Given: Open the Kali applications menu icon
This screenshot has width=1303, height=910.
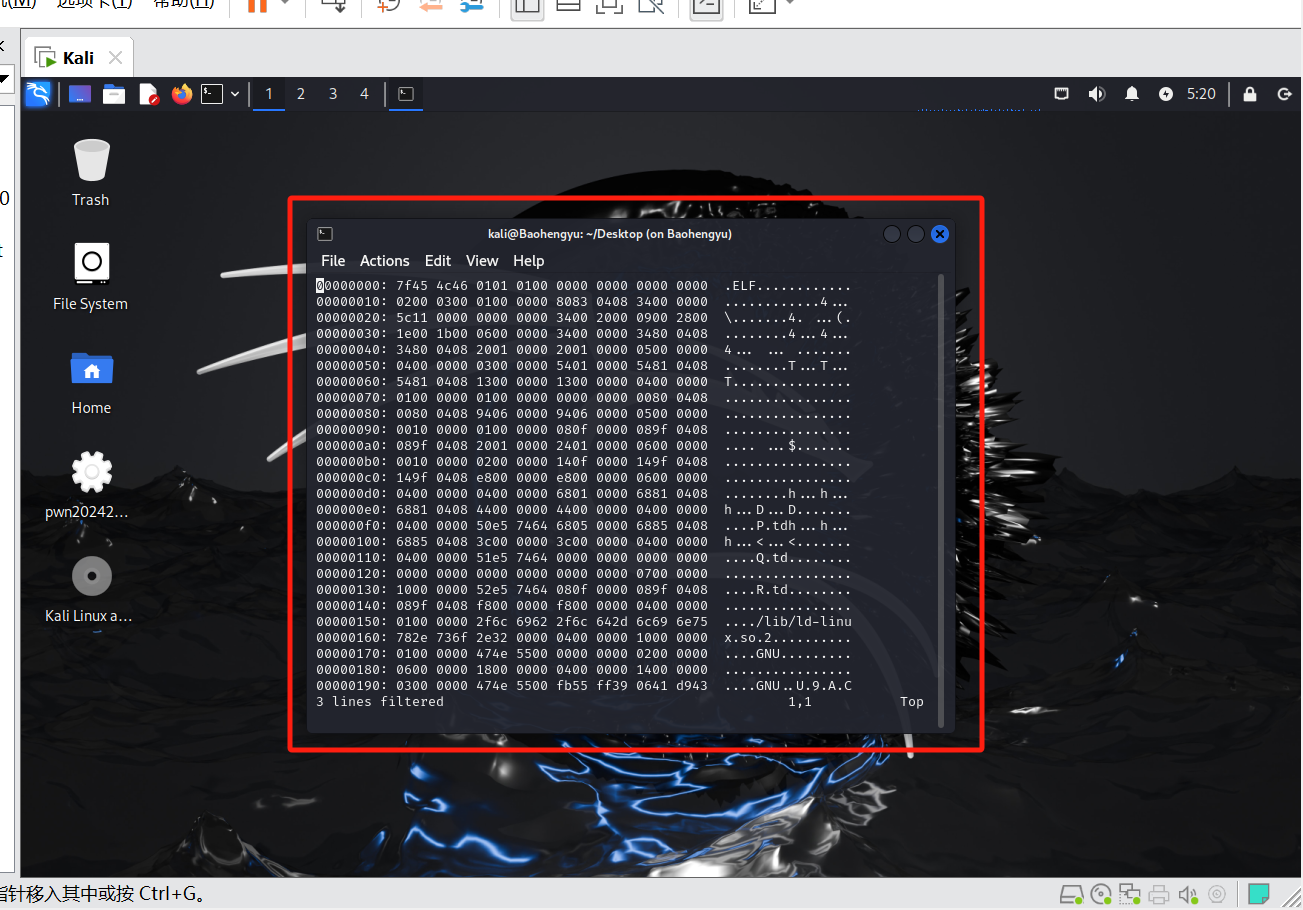Looking at the screenshot, I should tap(37, 94).
